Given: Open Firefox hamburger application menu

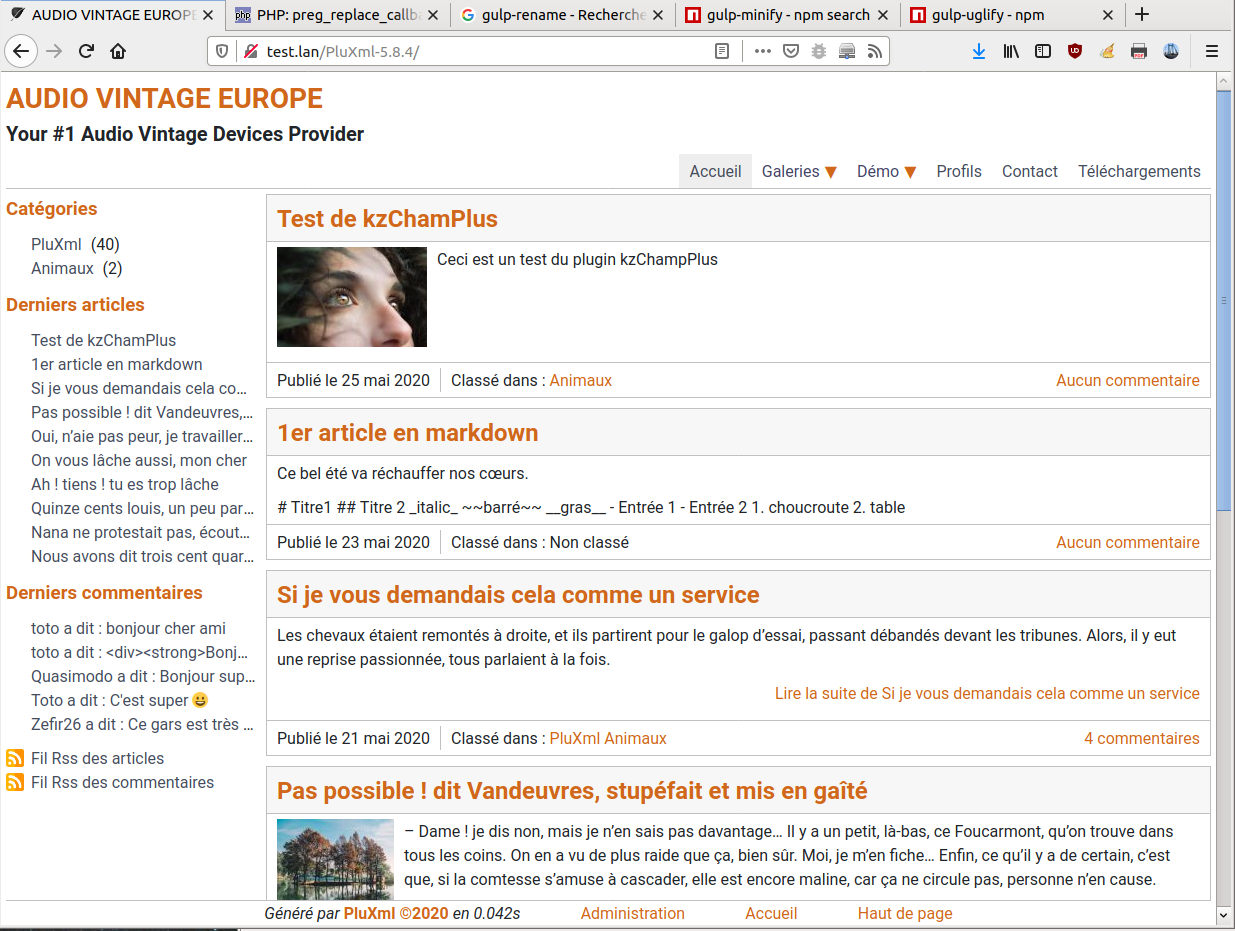Looking at the screenshot, I should pos(1211,51).
